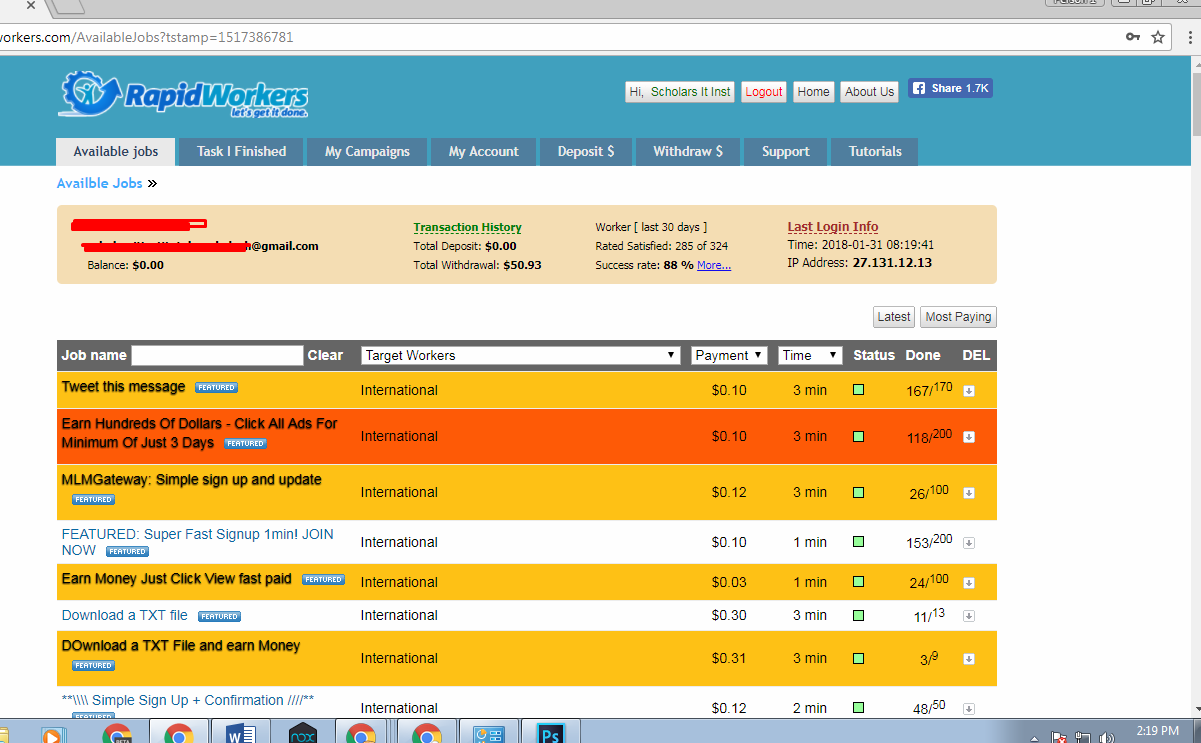Open the Withdraw $ tab
This screenshot has height=743, width=1201.
point(688,152)
